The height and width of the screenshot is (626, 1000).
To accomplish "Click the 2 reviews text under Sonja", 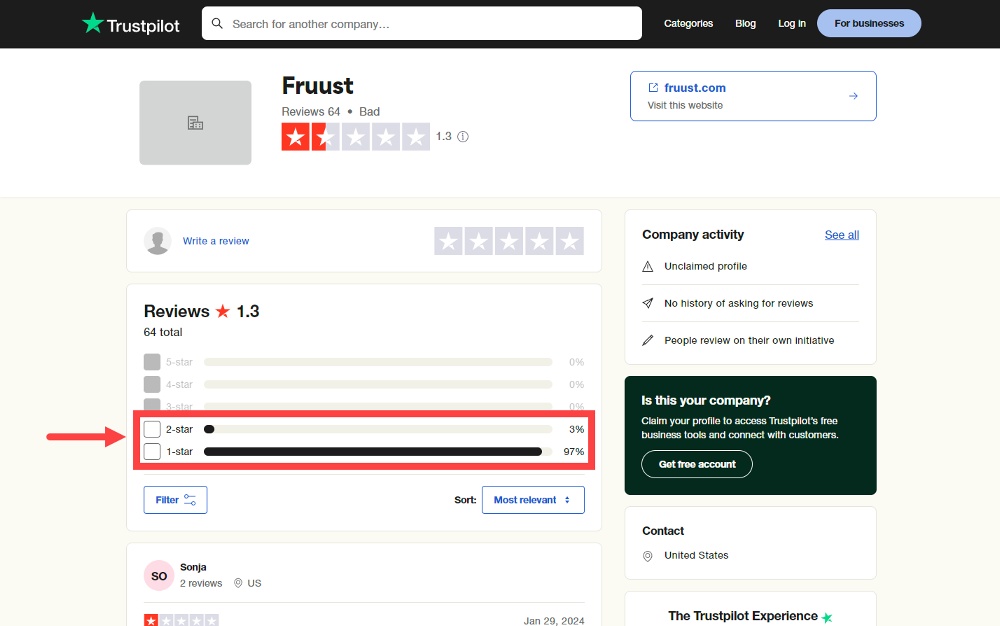I will 201,583.
